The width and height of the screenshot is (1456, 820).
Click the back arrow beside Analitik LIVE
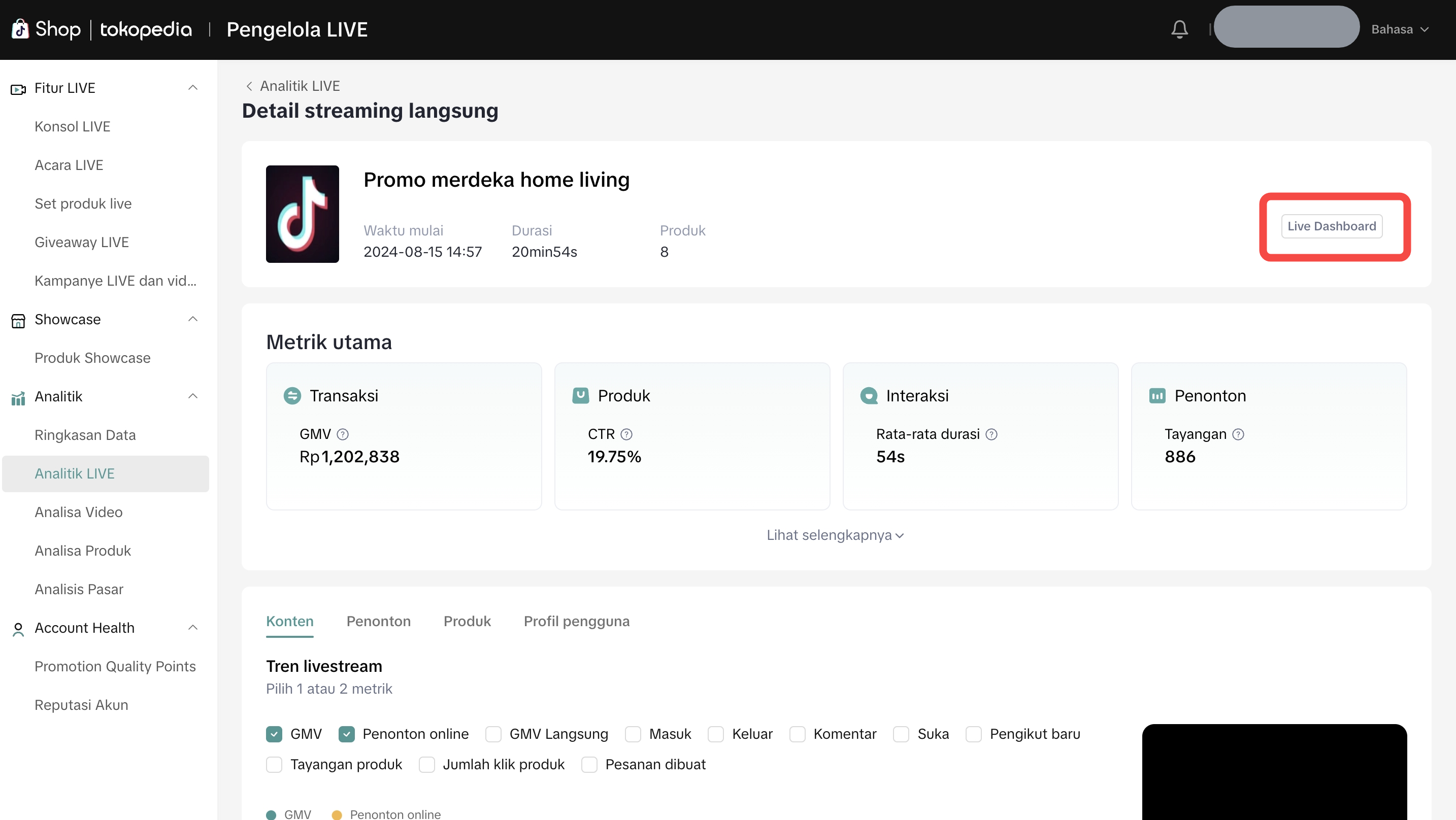click(x=249, y=86)
